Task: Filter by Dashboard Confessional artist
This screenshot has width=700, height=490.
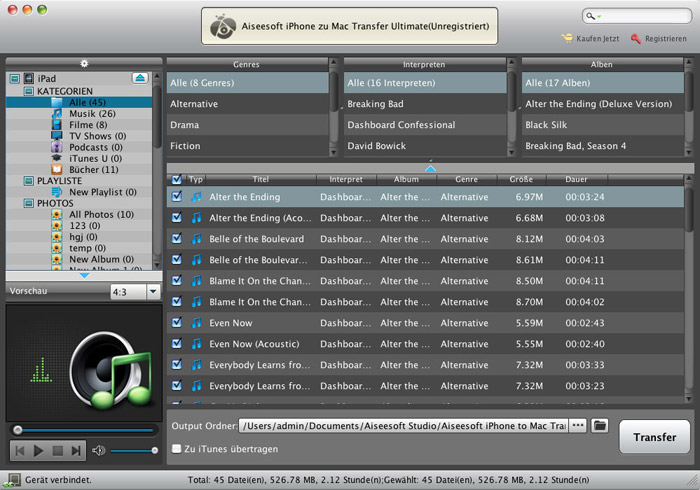Action: (425, 125)
